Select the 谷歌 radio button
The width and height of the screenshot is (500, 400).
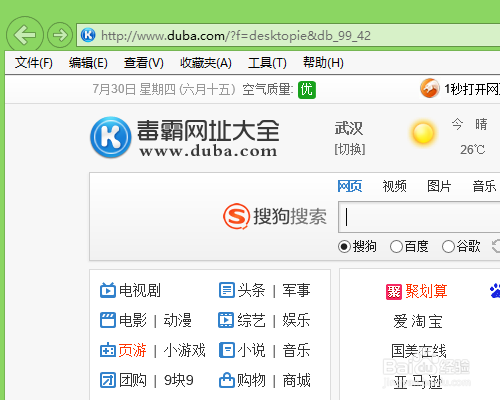pyautogui.click(x=448, y=247)
